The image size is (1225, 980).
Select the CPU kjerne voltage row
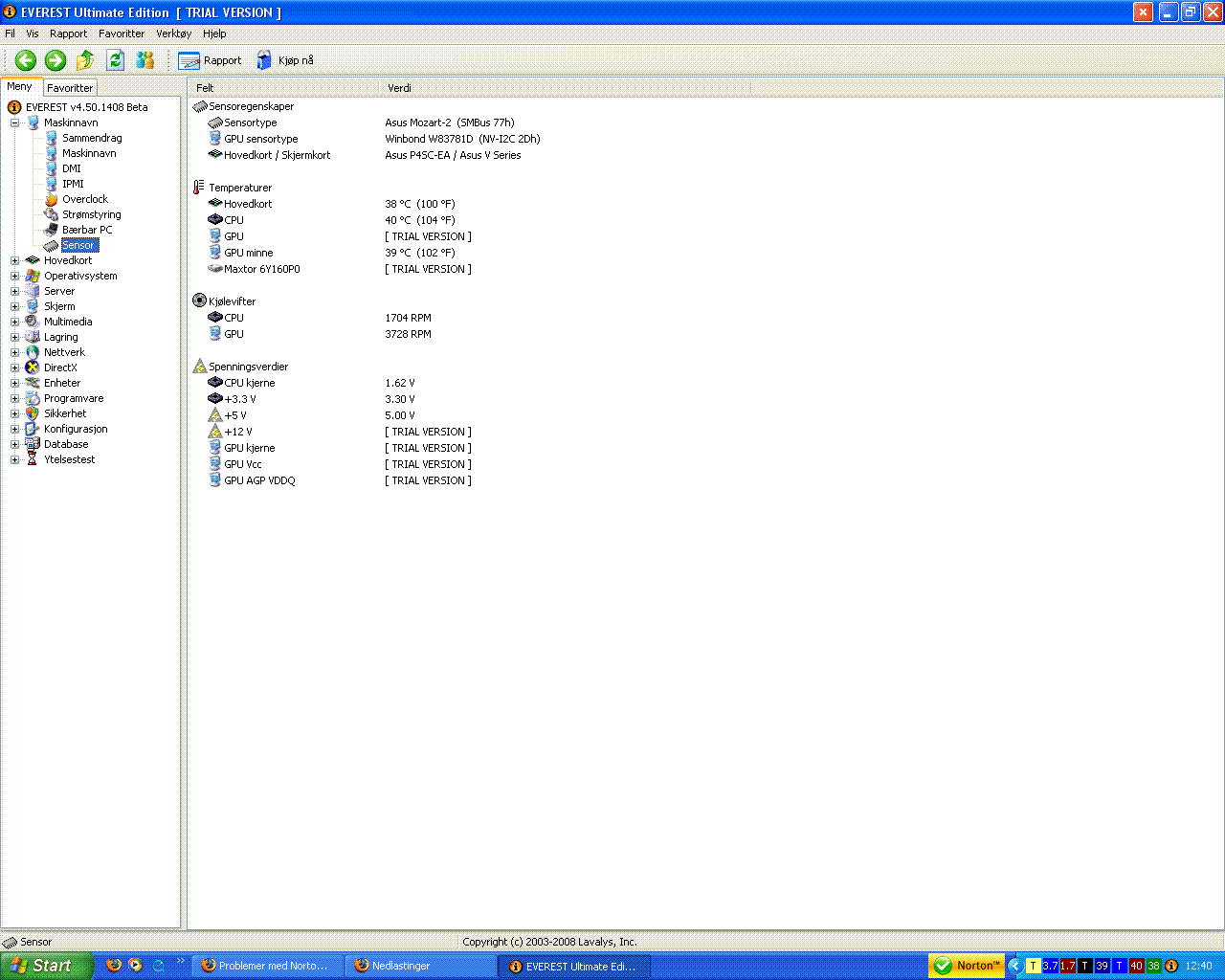coord(312,383)
